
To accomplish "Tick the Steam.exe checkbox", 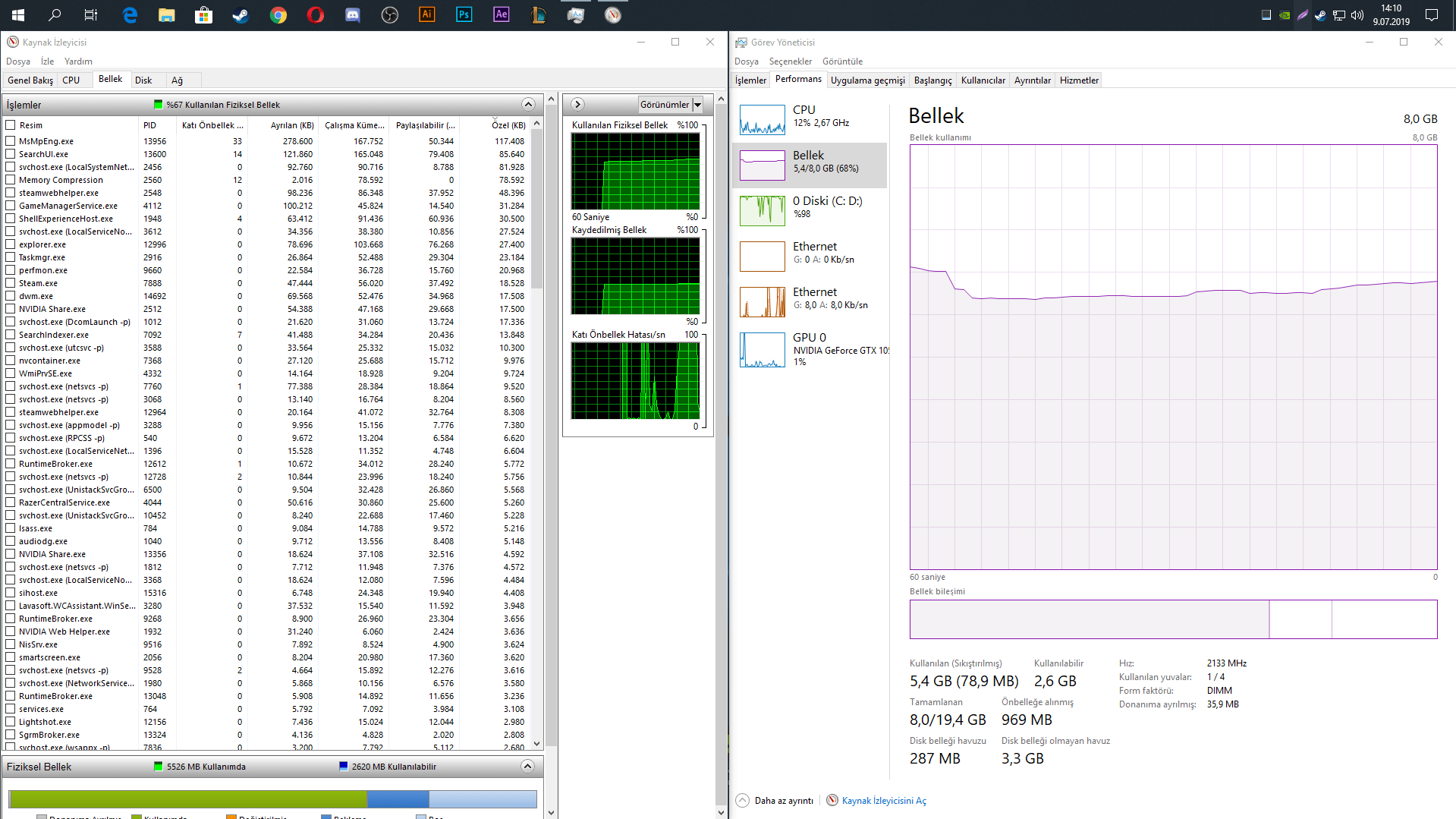I will coord(11,283).
